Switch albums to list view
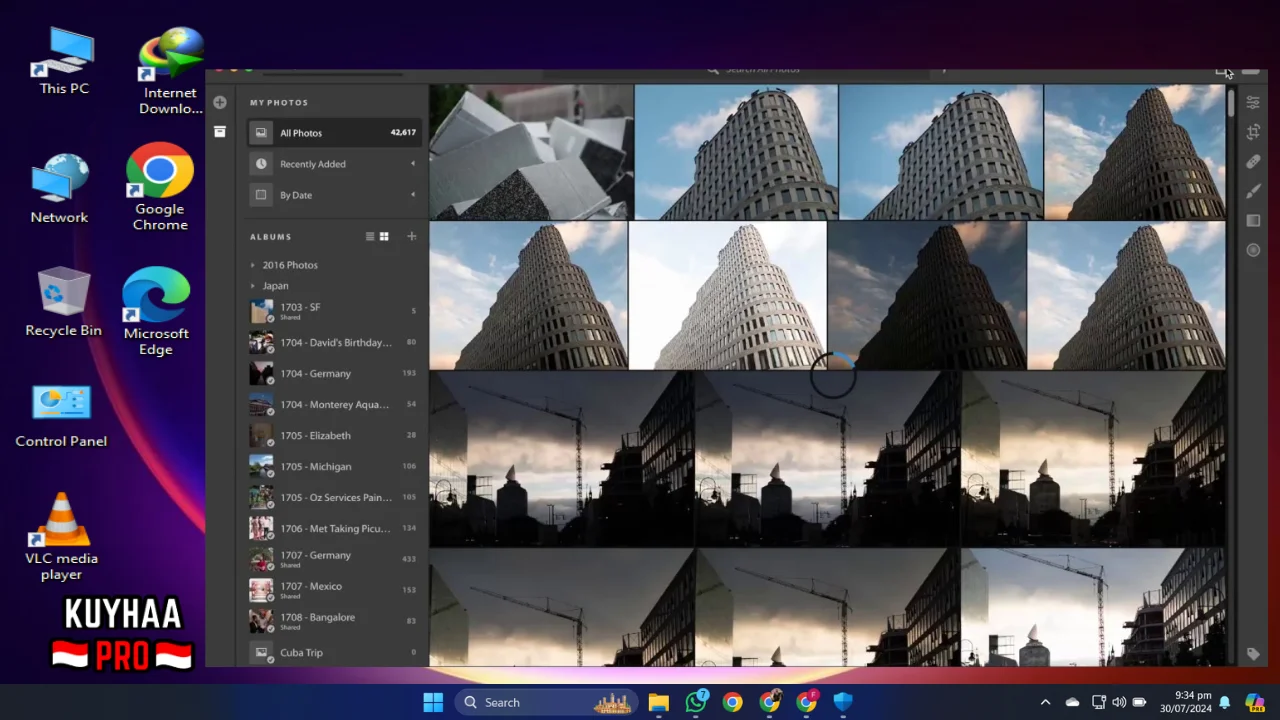The image size is (1280, 720). tap(370, 236)
